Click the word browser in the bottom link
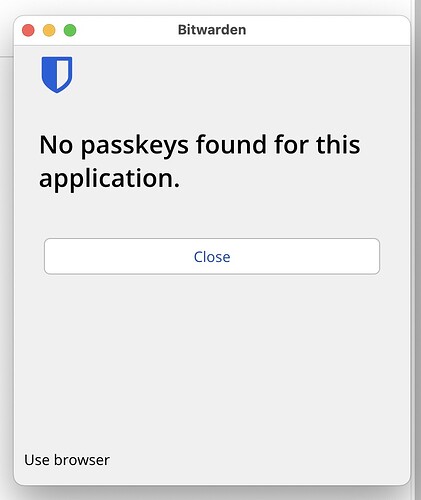This screenshot has width=421, height=500. [82, 460]
